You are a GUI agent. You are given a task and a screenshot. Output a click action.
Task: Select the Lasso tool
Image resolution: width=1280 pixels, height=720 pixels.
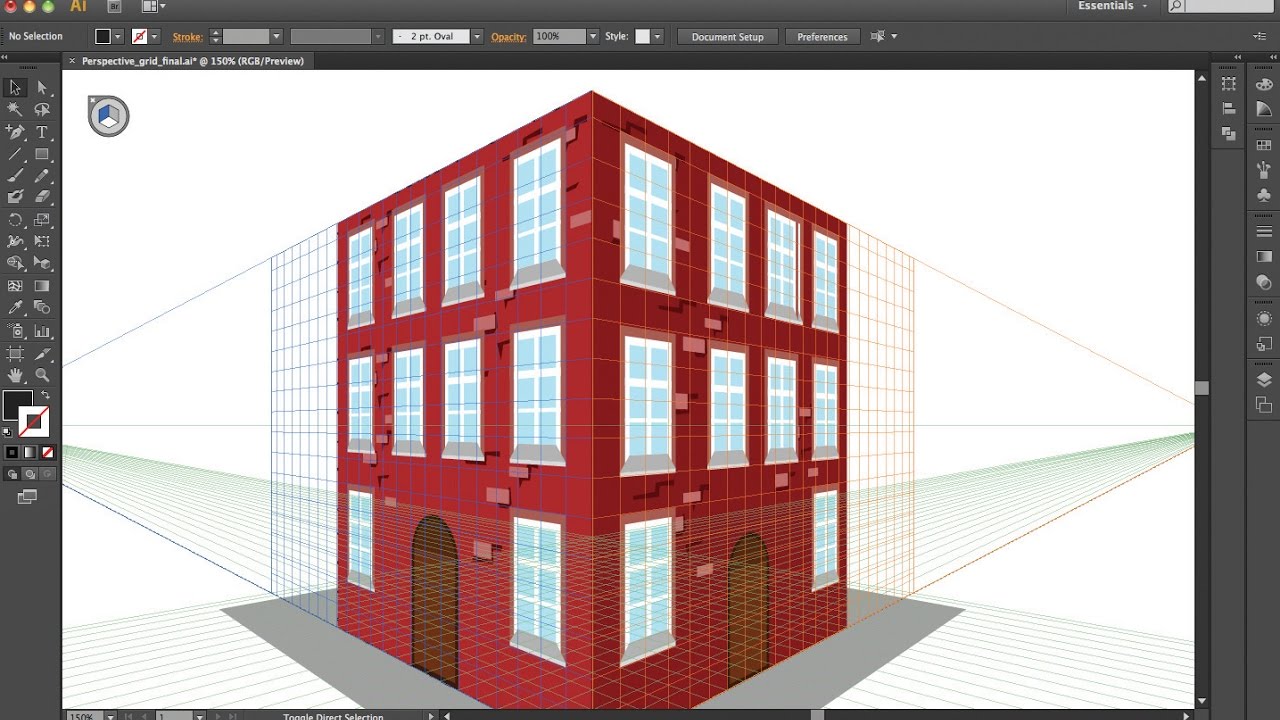pyautogui.click(x=42, y=110)
